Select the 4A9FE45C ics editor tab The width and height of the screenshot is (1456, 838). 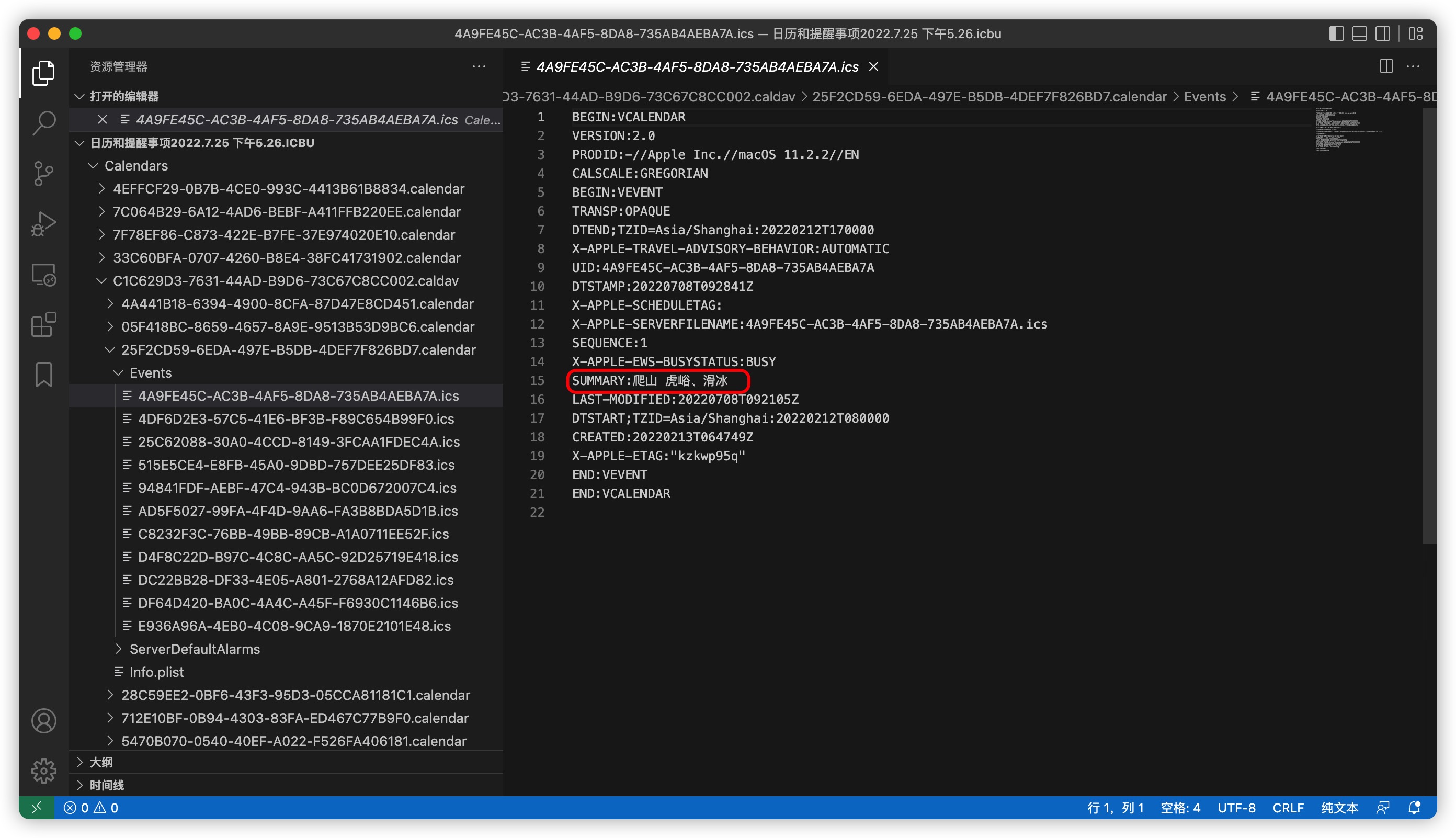(x=697, y=67)
